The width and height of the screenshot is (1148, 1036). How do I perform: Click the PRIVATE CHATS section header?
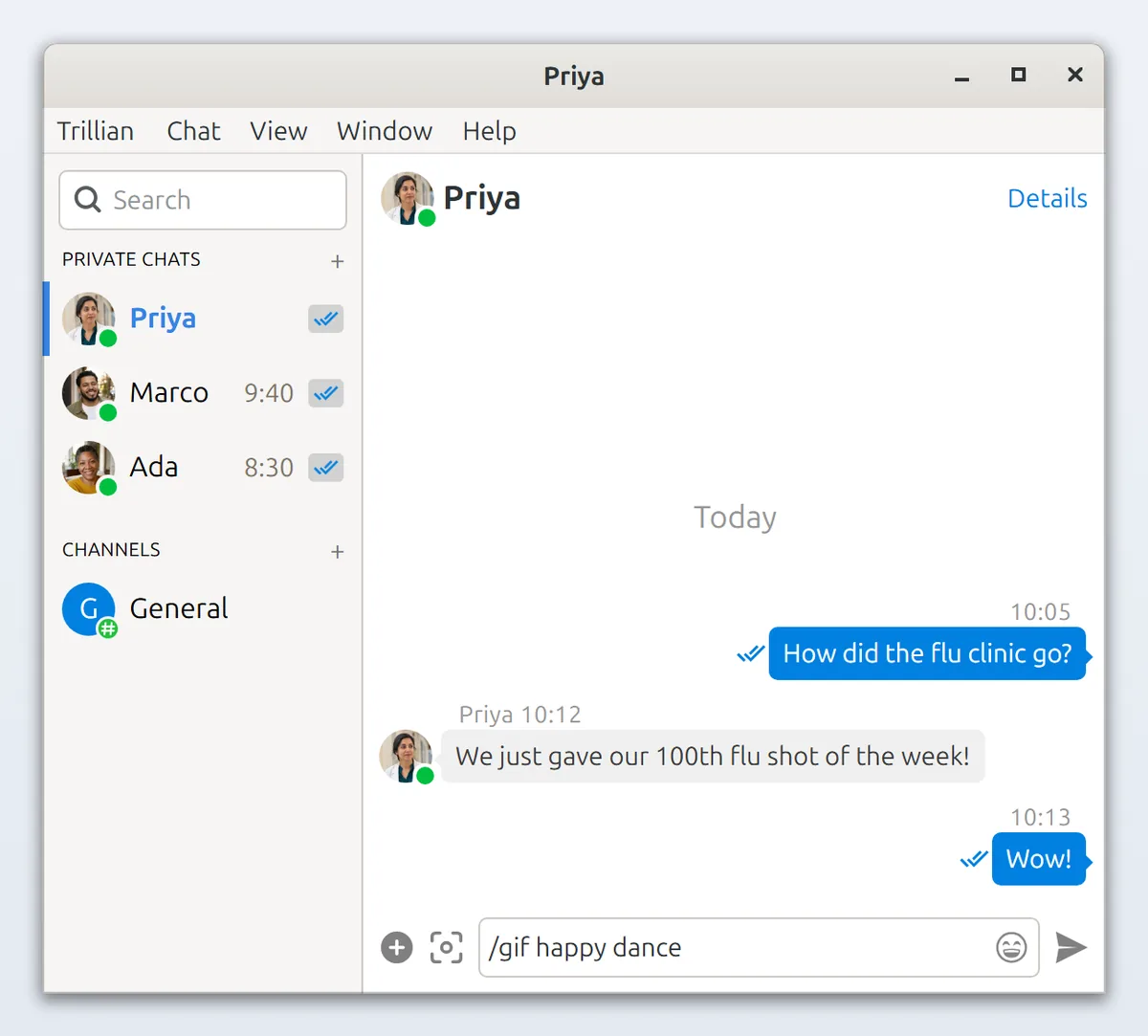(x=131, y=259)
